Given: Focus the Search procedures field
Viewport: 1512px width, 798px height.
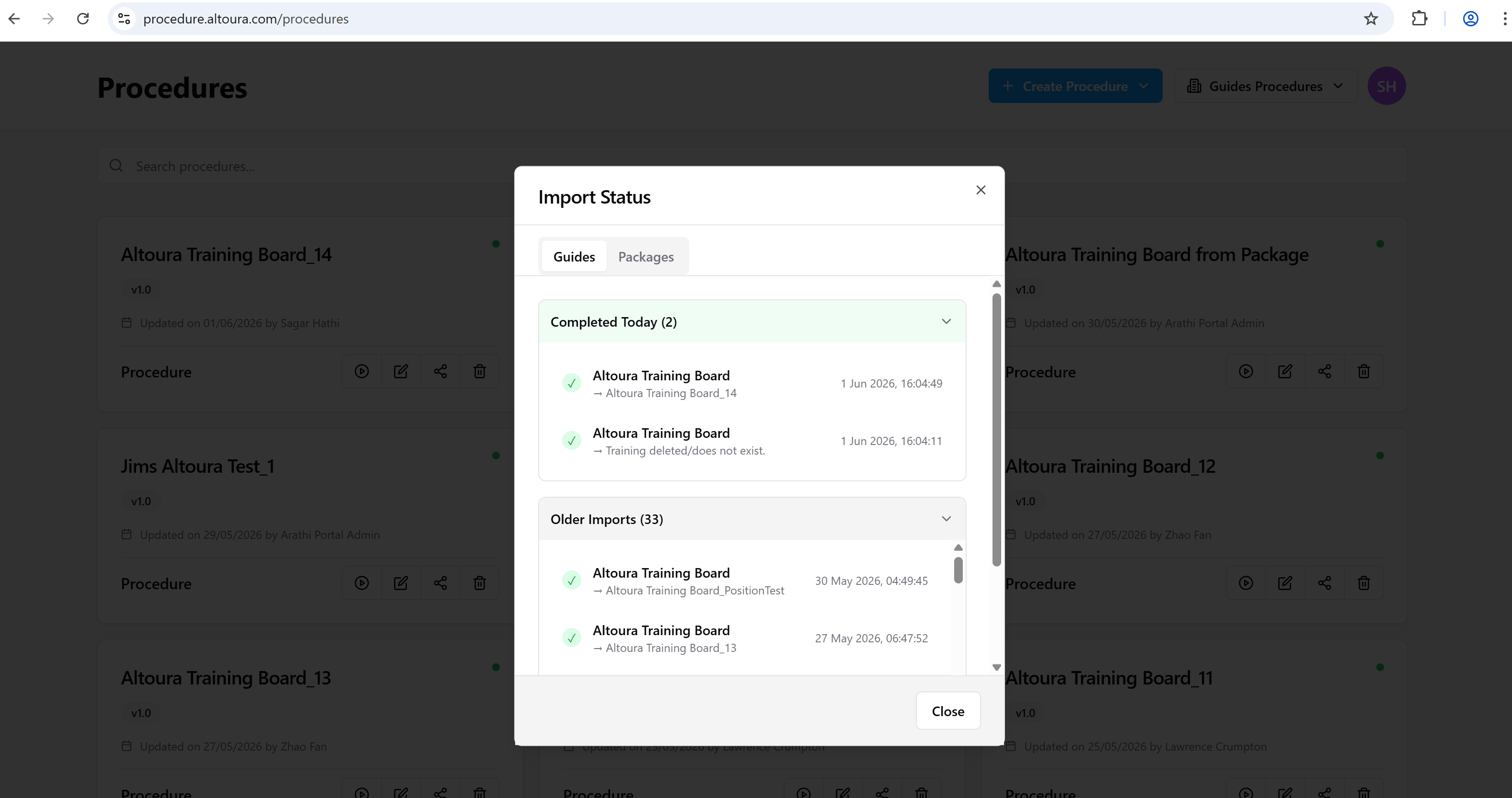Looking at the screenshot, I should [752, 166].
